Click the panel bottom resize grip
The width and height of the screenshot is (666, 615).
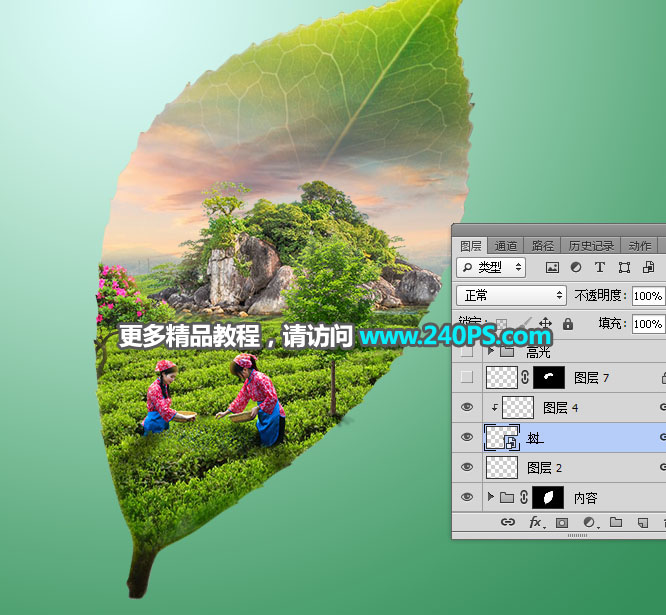577,535
